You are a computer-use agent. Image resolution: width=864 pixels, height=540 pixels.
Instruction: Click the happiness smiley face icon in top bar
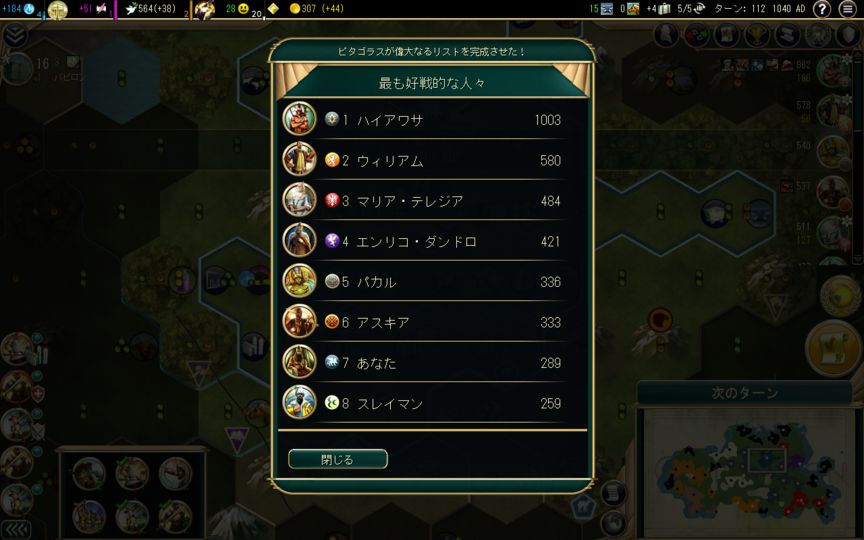[x=244, y=8]
